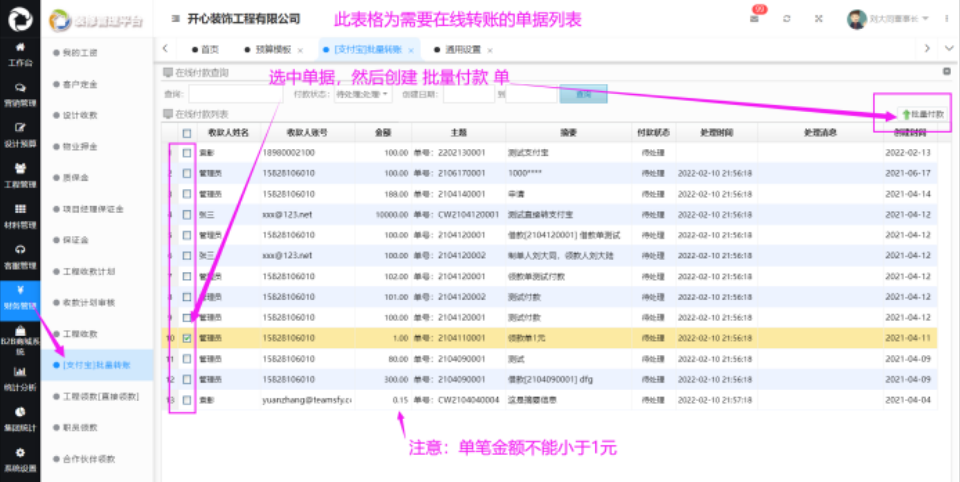Toggle the select-all checkbox in table header

(x=187, y=133)
